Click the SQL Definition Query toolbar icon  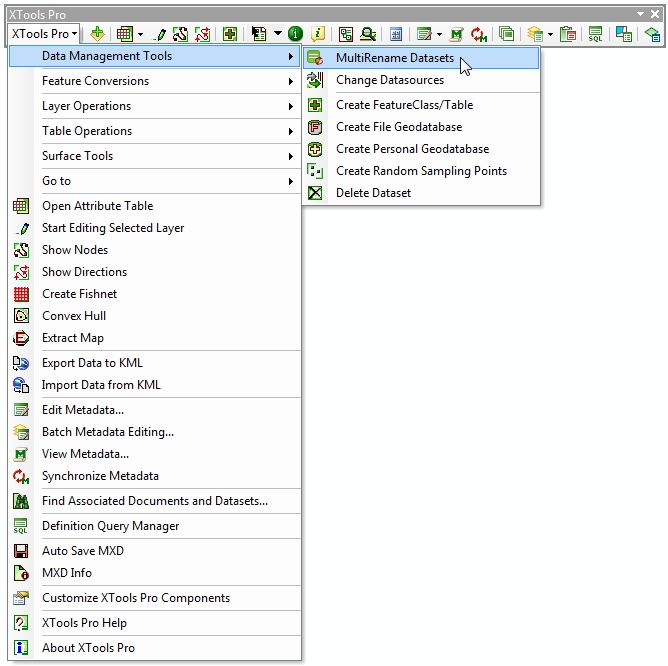point(595,34)
